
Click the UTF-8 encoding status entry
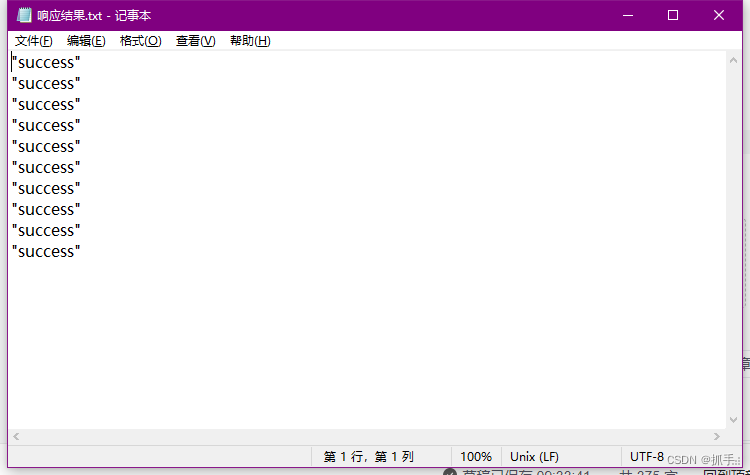click(x=647, y=457)
